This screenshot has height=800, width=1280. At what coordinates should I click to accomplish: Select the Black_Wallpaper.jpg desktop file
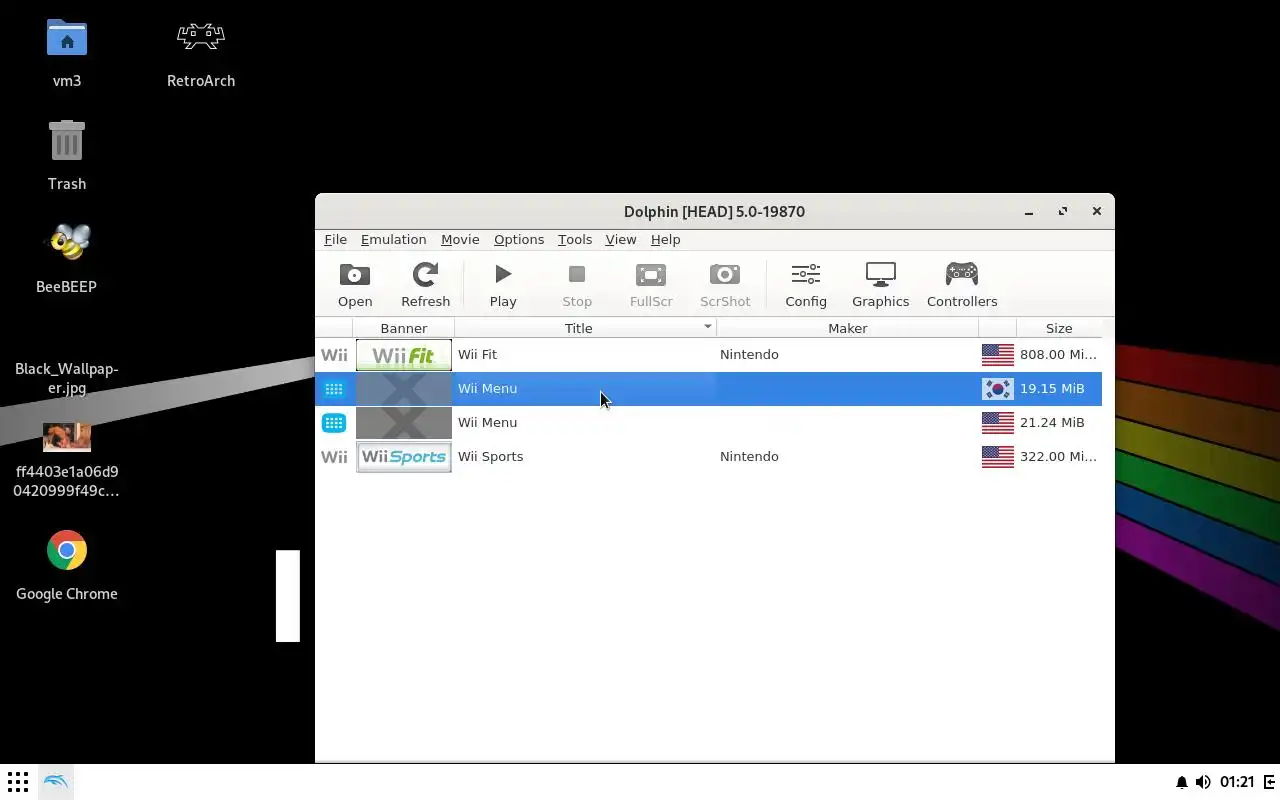click(67, 378)
